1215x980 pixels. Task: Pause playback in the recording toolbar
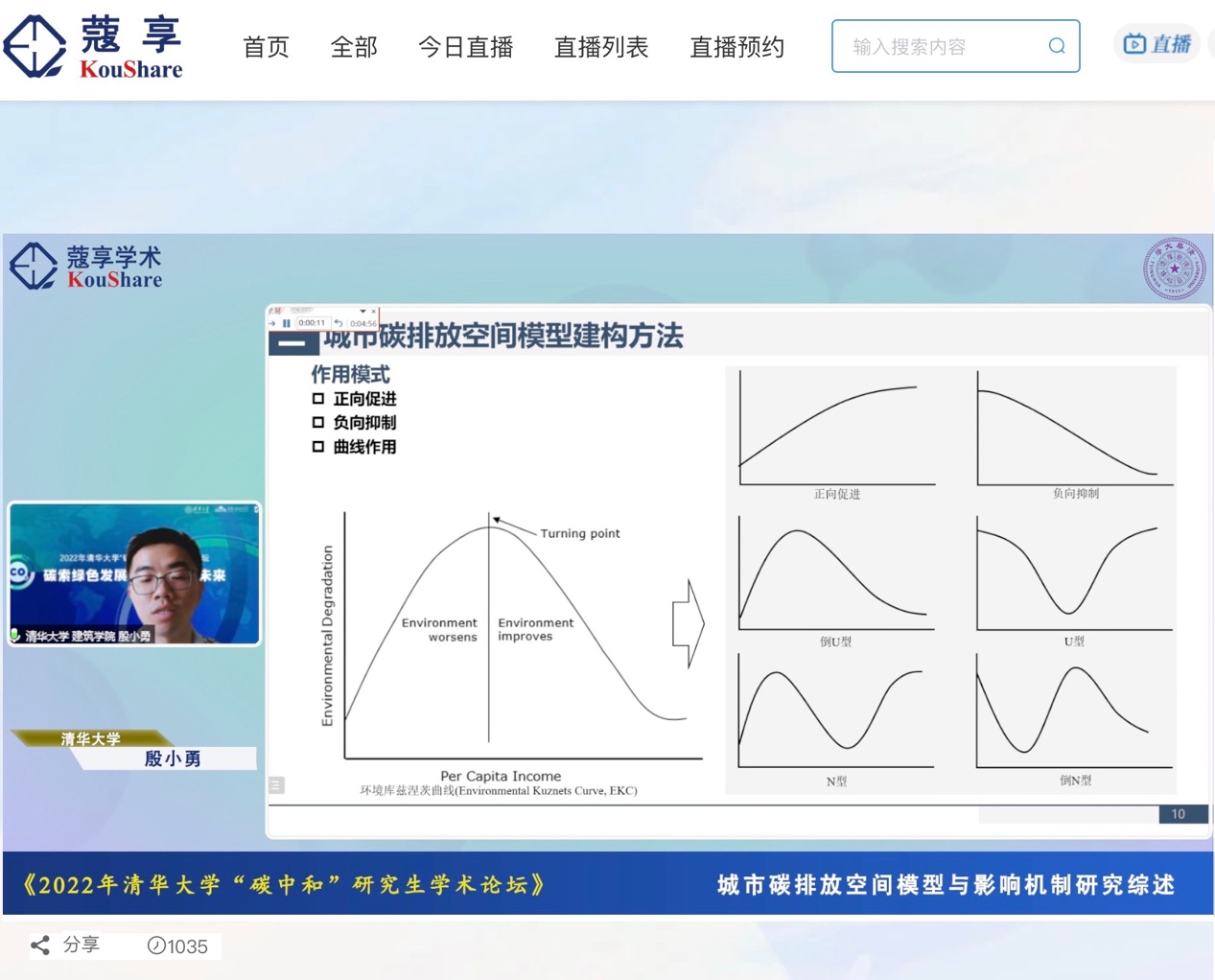click(286, 323)
